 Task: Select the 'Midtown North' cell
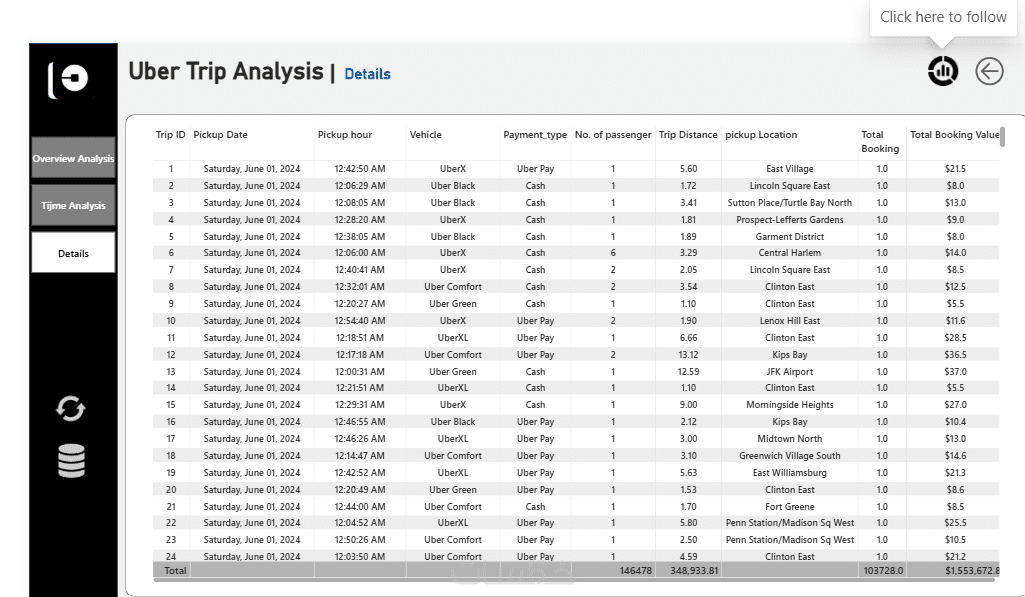pos(790,439)
